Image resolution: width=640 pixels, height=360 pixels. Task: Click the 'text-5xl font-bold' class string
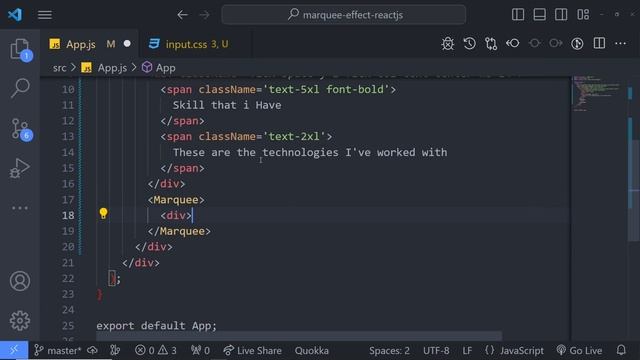coord(325,89)
